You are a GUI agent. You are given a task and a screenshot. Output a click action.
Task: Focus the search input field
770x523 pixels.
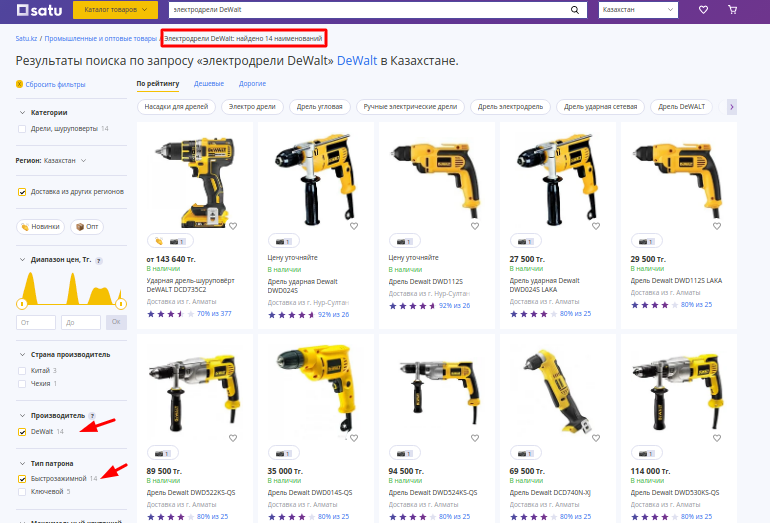(368, 10)
